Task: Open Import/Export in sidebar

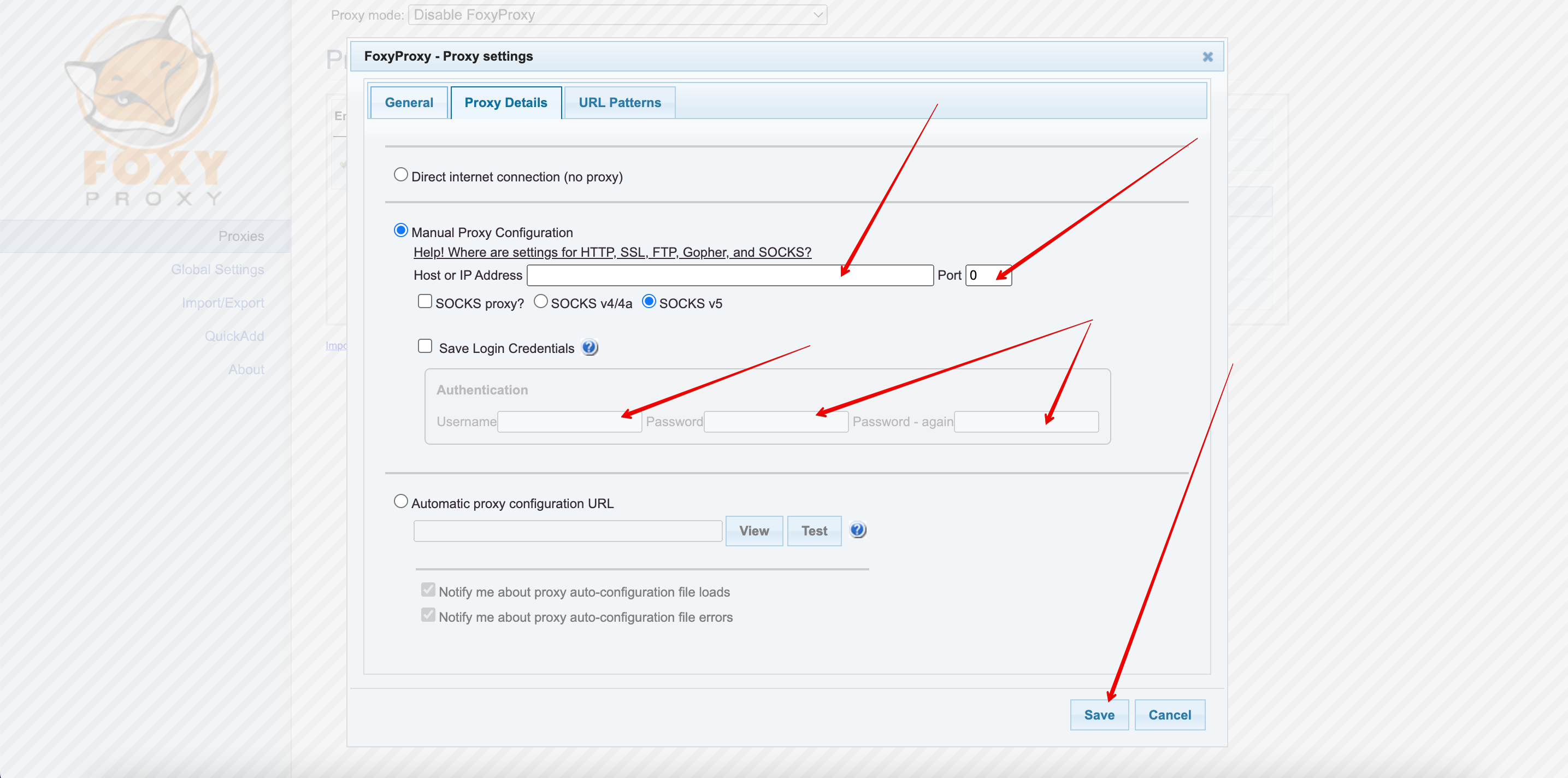Action: coord(223,303)
